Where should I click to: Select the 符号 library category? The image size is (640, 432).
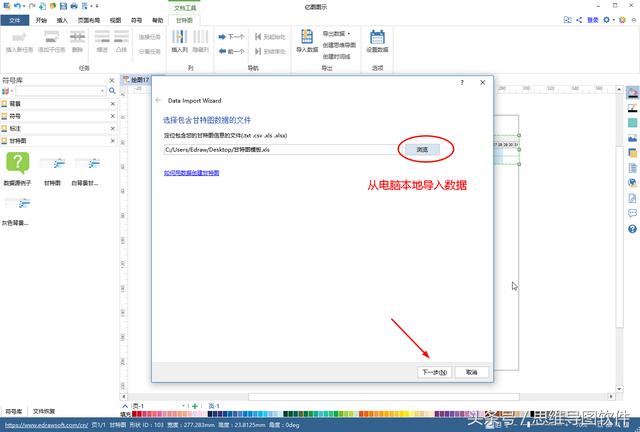pos(57,116)
